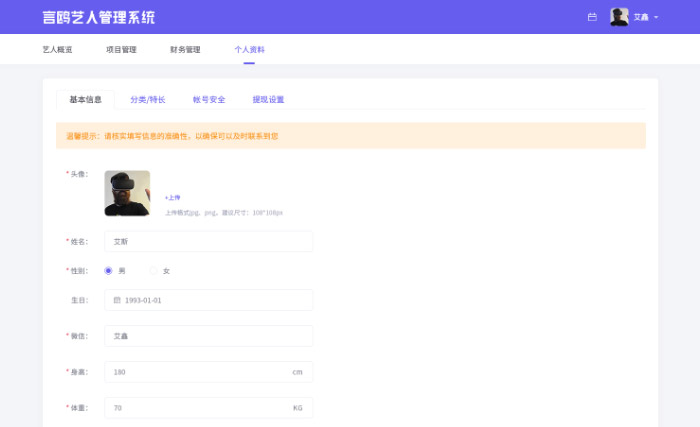700x427 pixels.
Task: Open the calendar icon in header
Action: pos(592,17)
